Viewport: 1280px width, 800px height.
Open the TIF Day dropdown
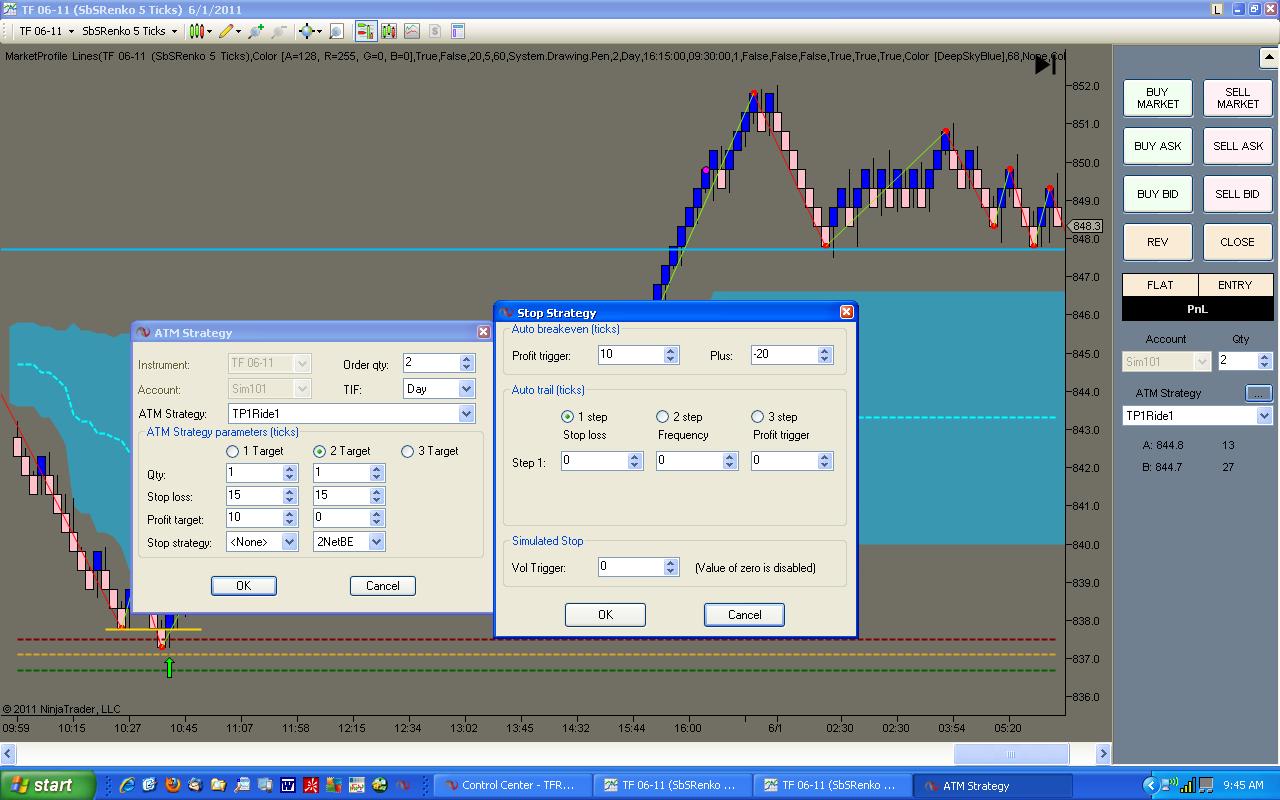point(466,389)
